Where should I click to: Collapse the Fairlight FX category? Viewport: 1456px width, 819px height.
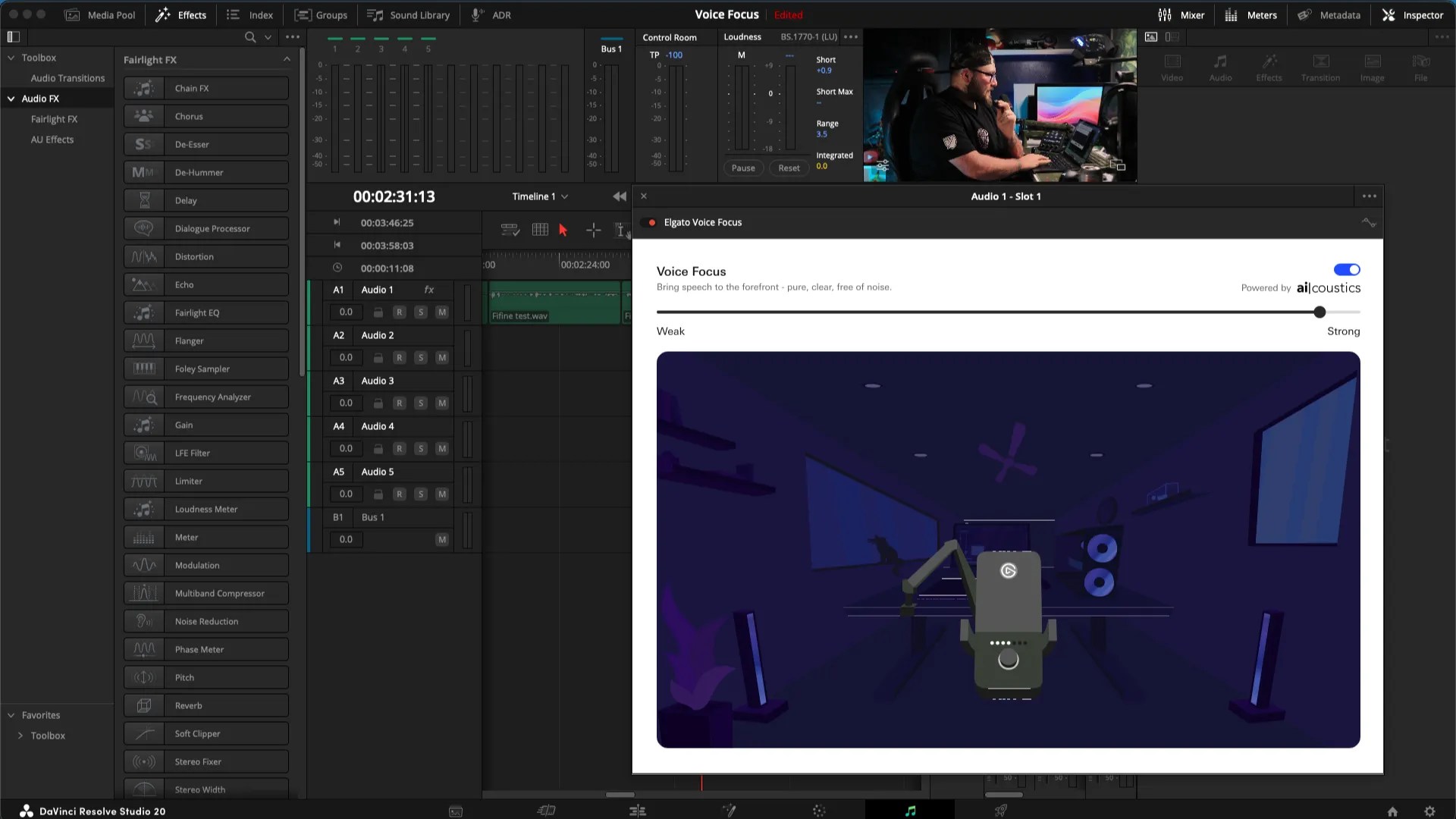tap(287, 59)
